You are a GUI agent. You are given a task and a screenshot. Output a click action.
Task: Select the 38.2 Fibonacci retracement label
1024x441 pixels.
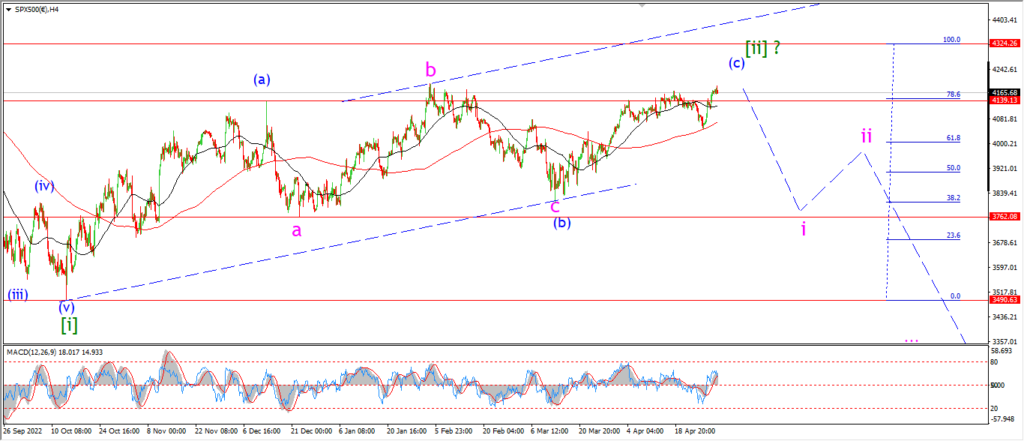[x=952, y=198]
